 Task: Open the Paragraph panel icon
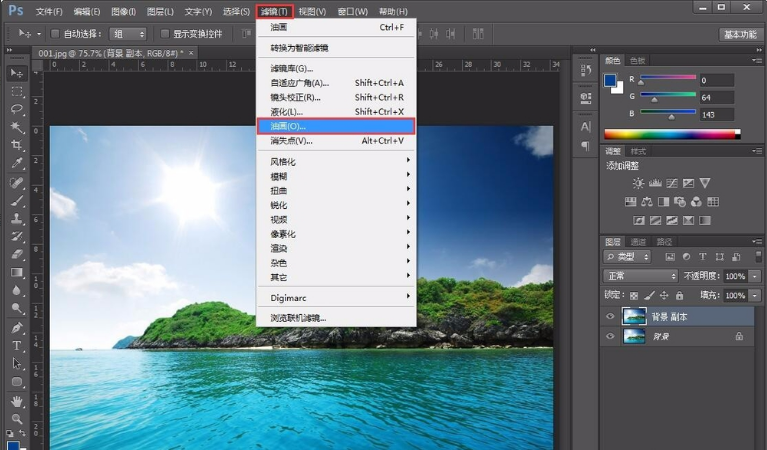coord(586,146)
